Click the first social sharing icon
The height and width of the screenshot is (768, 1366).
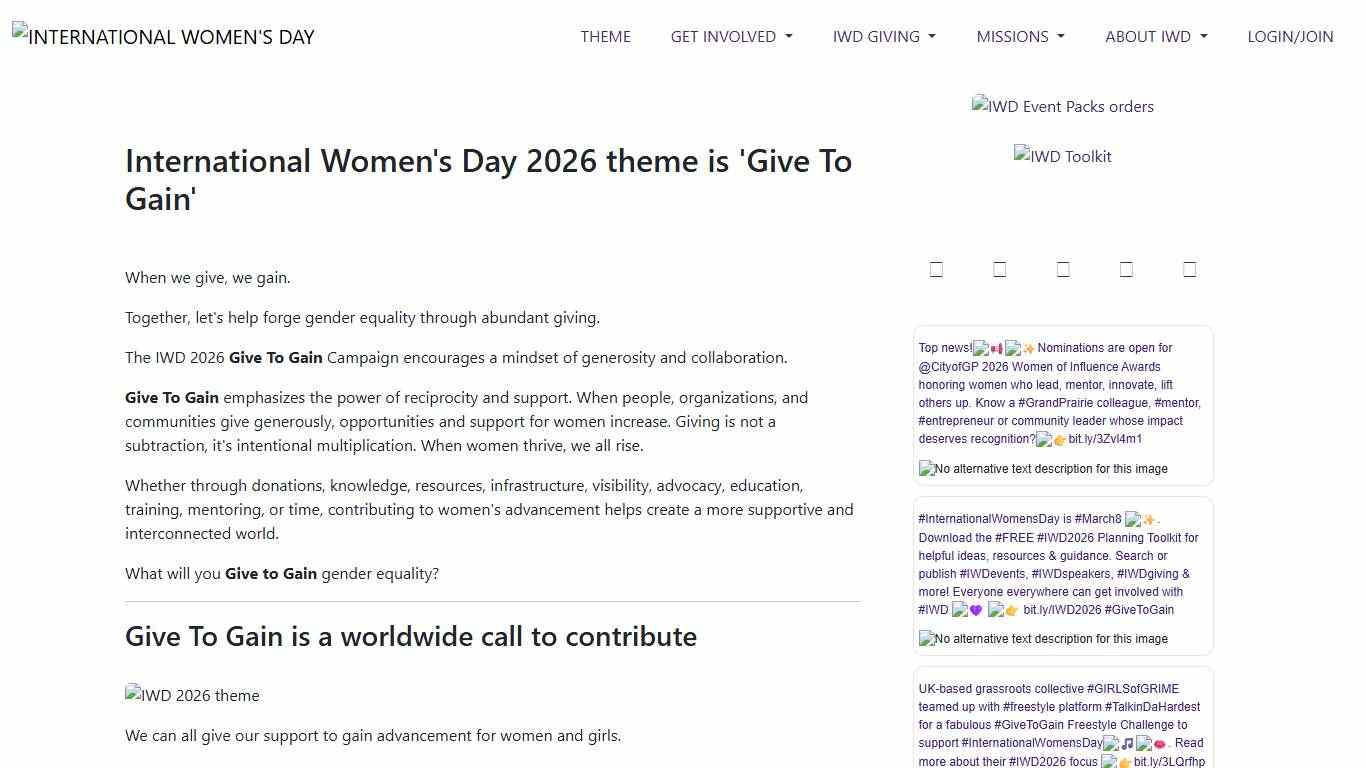tap(936, 268)
